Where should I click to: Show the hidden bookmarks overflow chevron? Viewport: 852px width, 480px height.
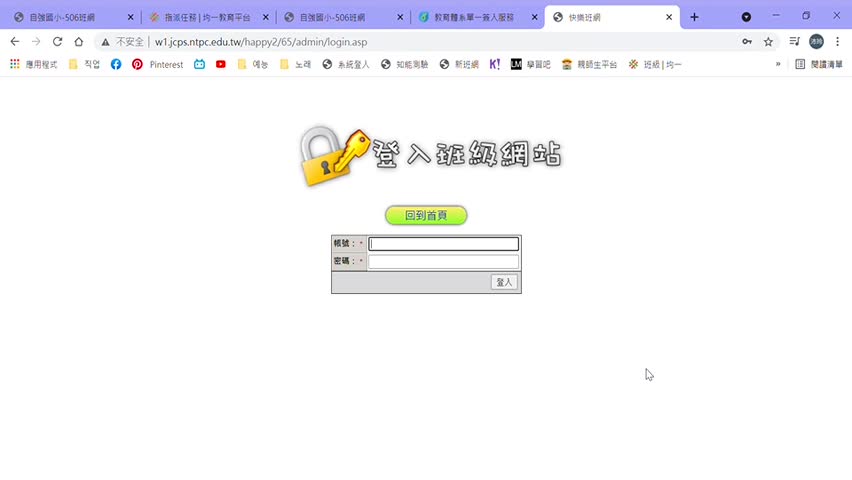coord(778,64)
